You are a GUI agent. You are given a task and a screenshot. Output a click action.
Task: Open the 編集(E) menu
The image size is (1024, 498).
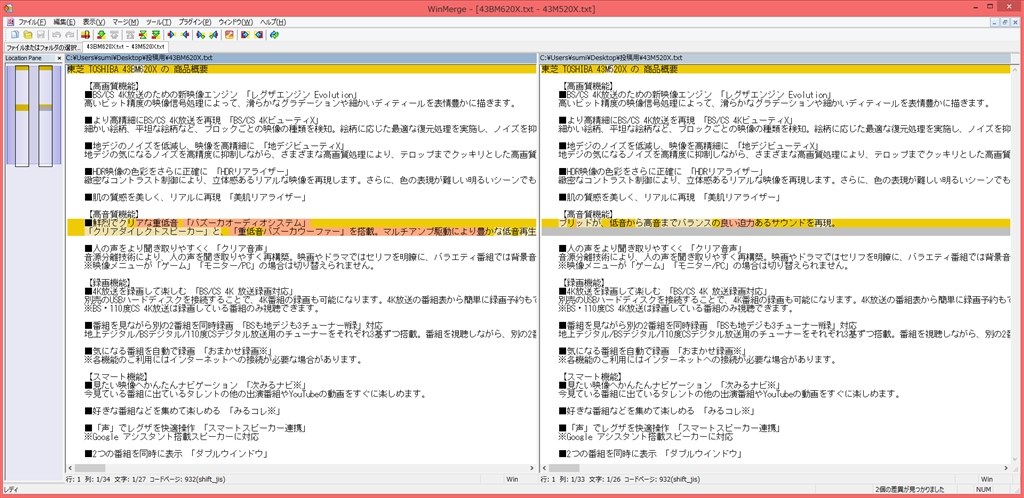pos(64,22)
